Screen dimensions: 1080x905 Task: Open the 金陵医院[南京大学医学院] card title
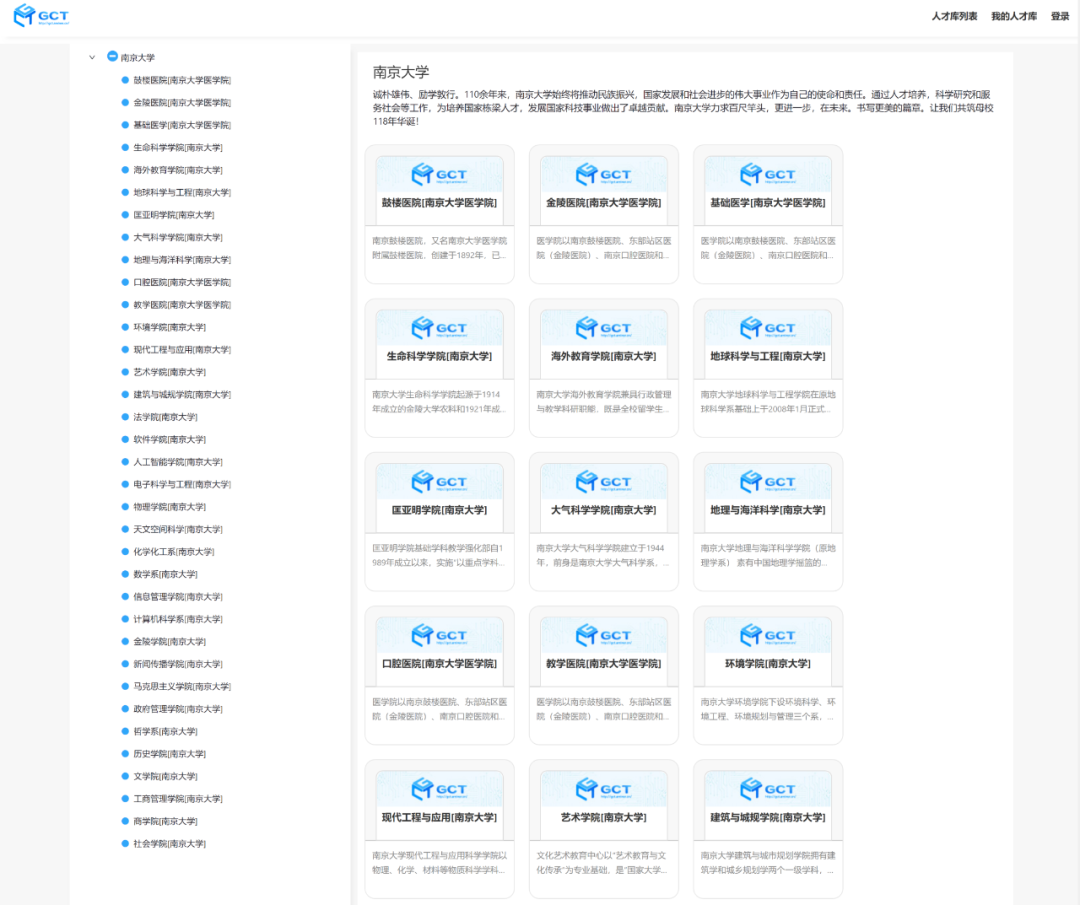tap(603, 203)
